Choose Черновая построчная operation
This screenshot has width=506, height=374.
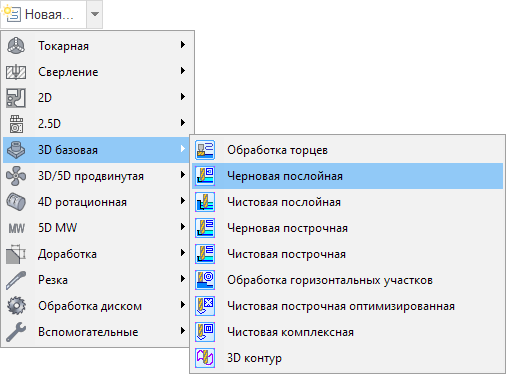pyautogui.click(x=347, y=228)
